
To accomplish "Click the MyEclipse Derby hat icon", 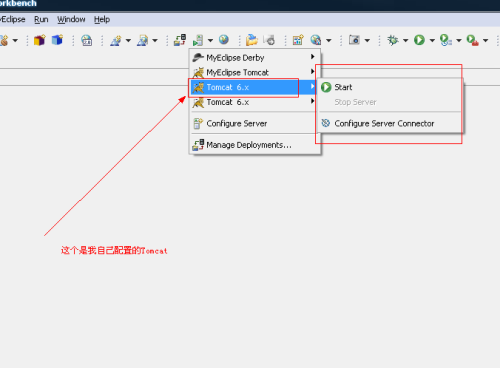I will point(198,57).
